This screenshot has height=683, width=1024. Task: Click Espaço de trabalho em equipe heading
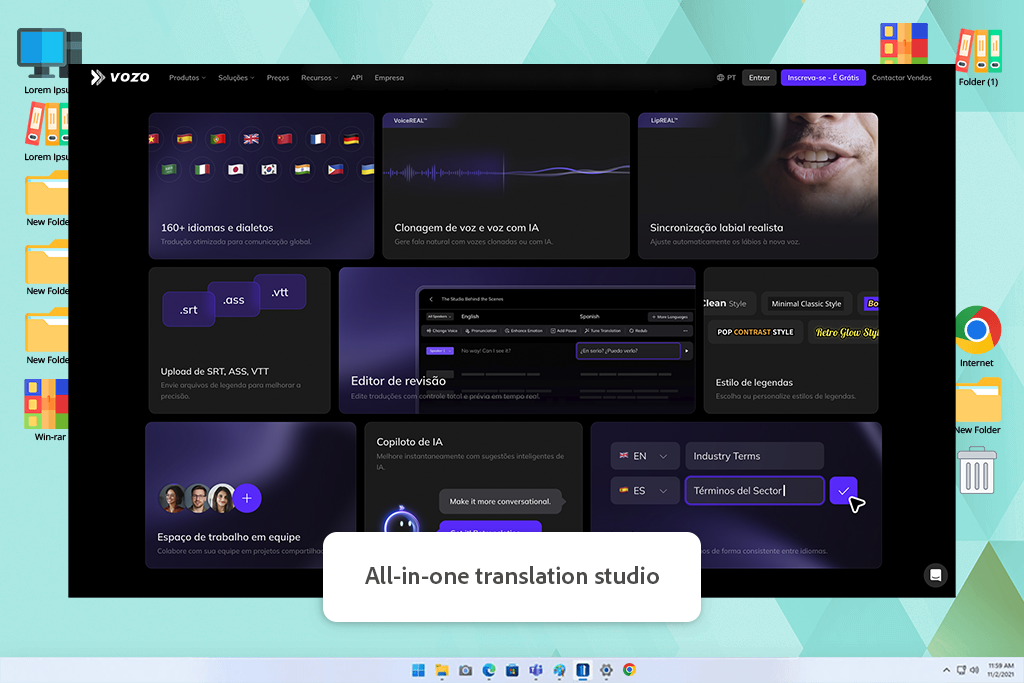click(229, 537)
